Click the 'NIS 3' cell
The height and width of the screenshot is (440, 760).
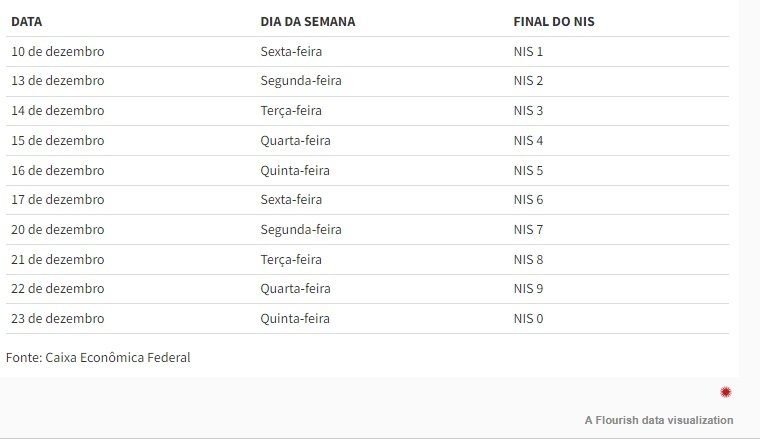coord(528,111)
